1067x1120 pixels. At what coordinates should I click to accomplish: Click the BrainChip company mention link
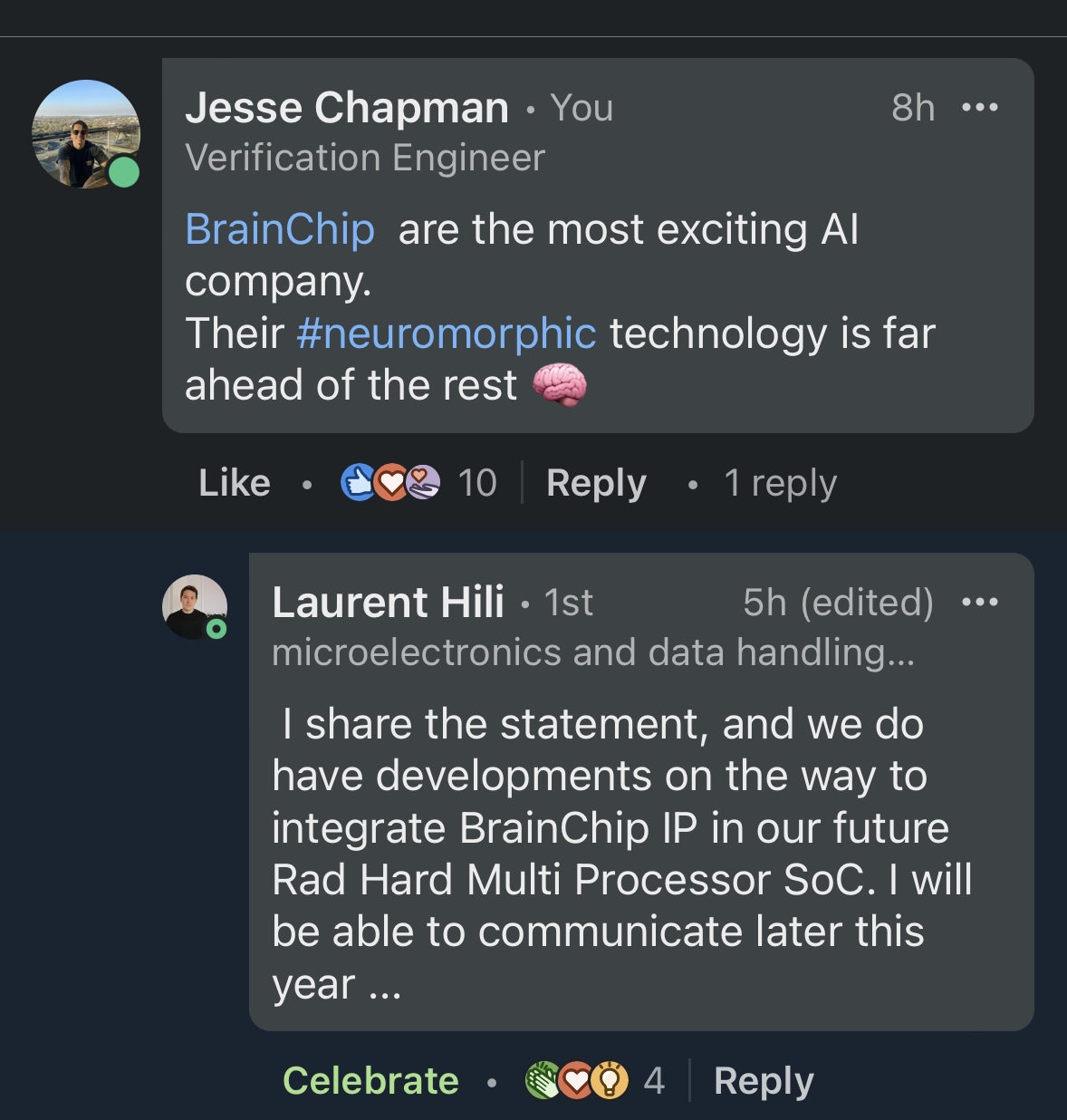tap(280, 229)
